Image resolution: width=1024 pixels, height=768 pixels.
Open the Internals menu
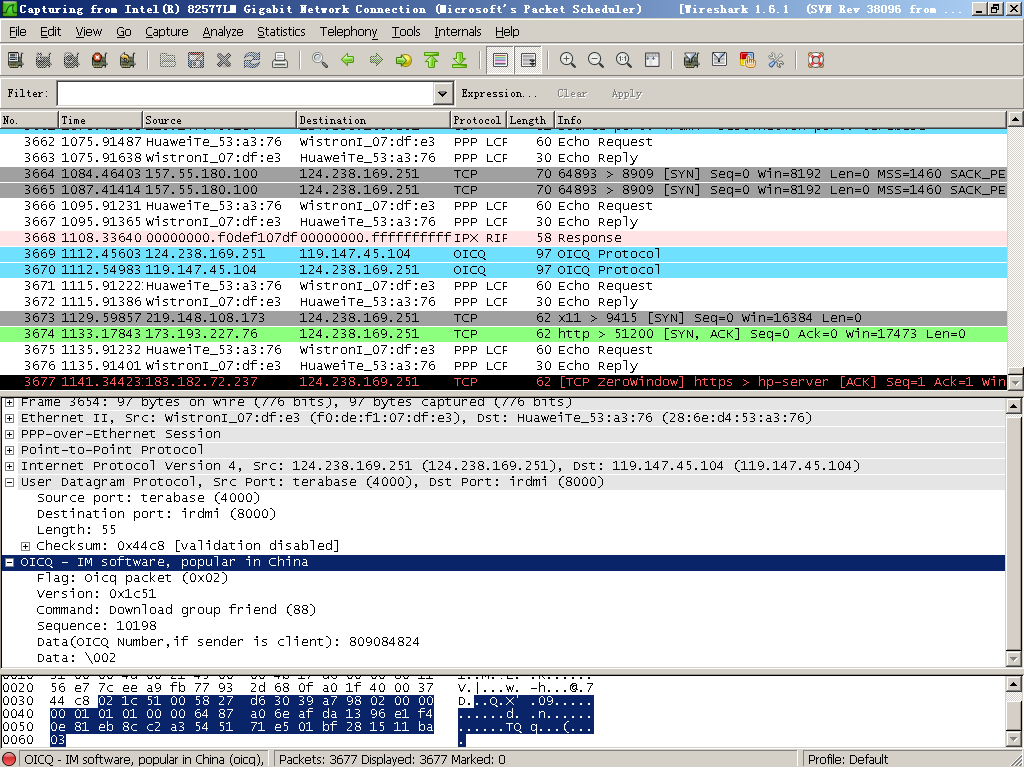(457, 31)
